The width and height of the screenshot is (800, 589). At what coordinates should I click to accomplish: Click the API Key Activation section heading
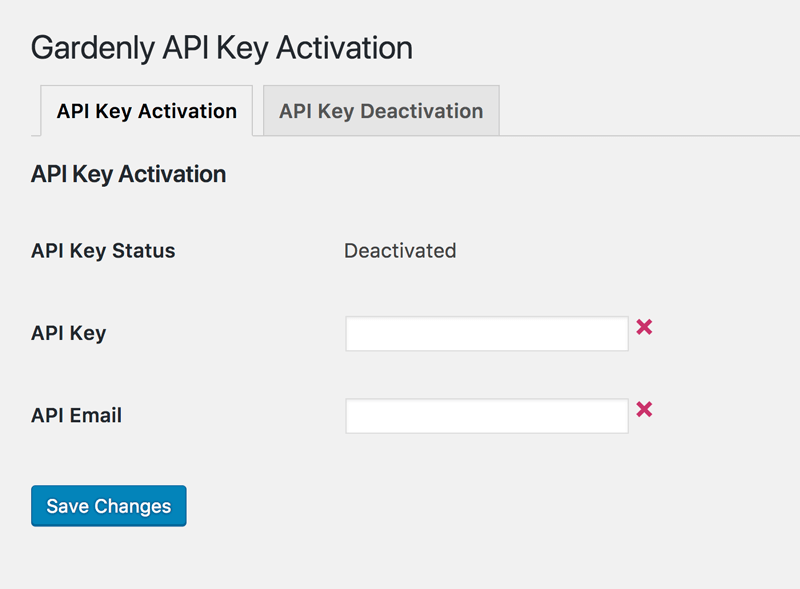[129, 175]
